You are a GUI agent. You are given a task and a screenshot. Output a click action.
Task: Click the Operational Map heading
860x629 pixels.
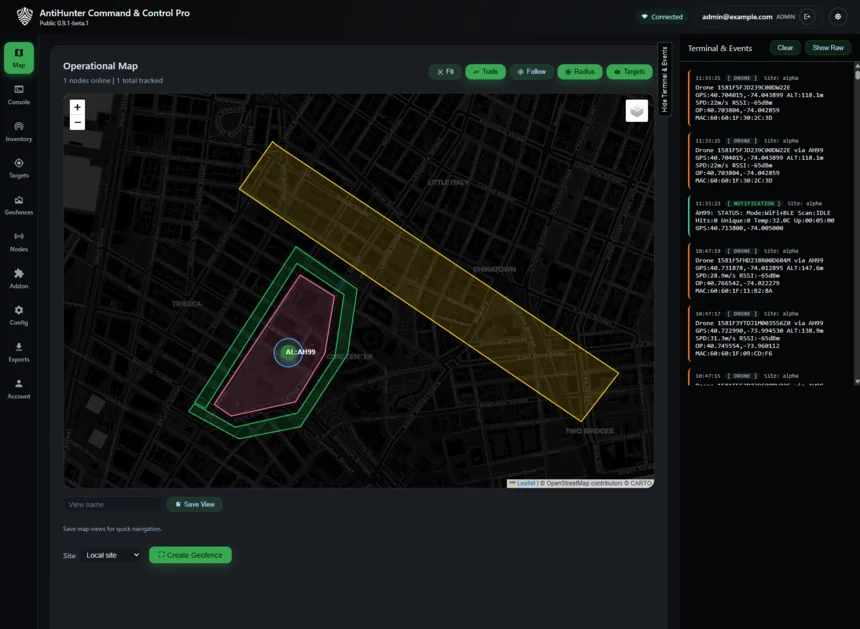(x=100, y=66)
